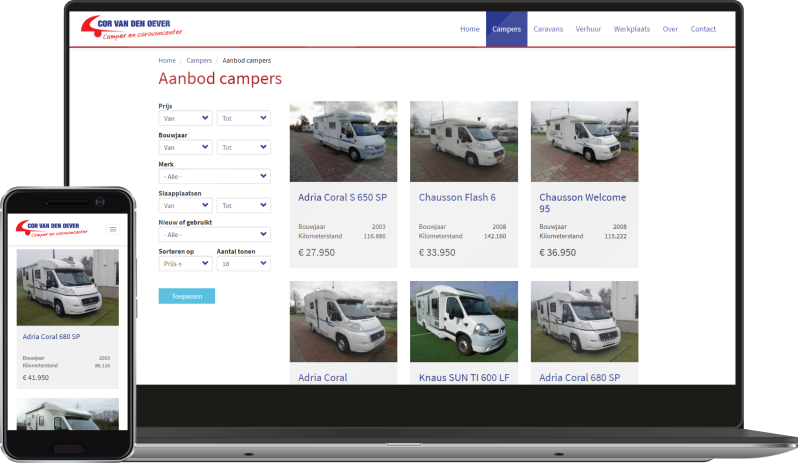Click Chausson Flash 6 title
The image size is (798, 463).
pos(457,197)
